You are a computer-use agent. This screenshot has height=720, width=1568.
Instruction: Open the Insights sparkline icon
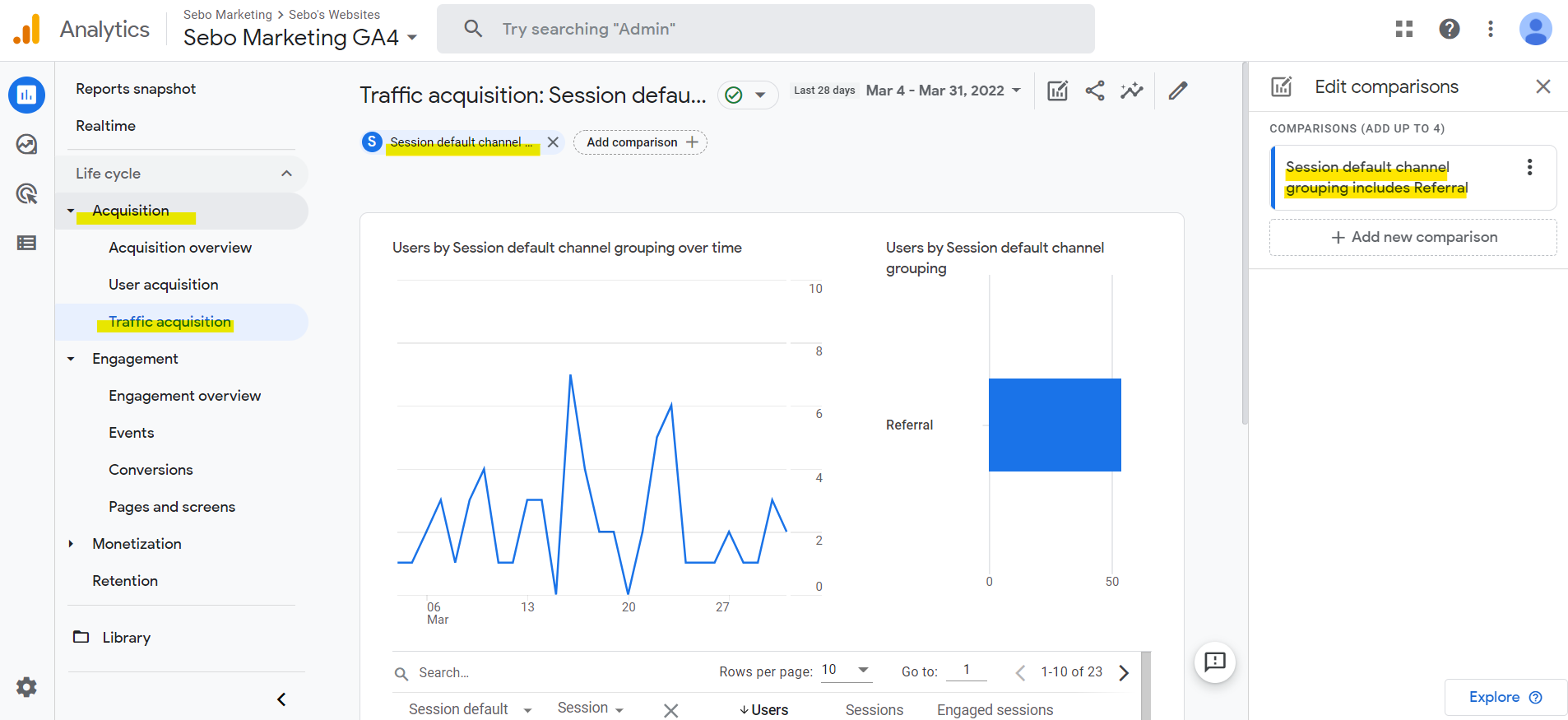tap(1132, 91)
